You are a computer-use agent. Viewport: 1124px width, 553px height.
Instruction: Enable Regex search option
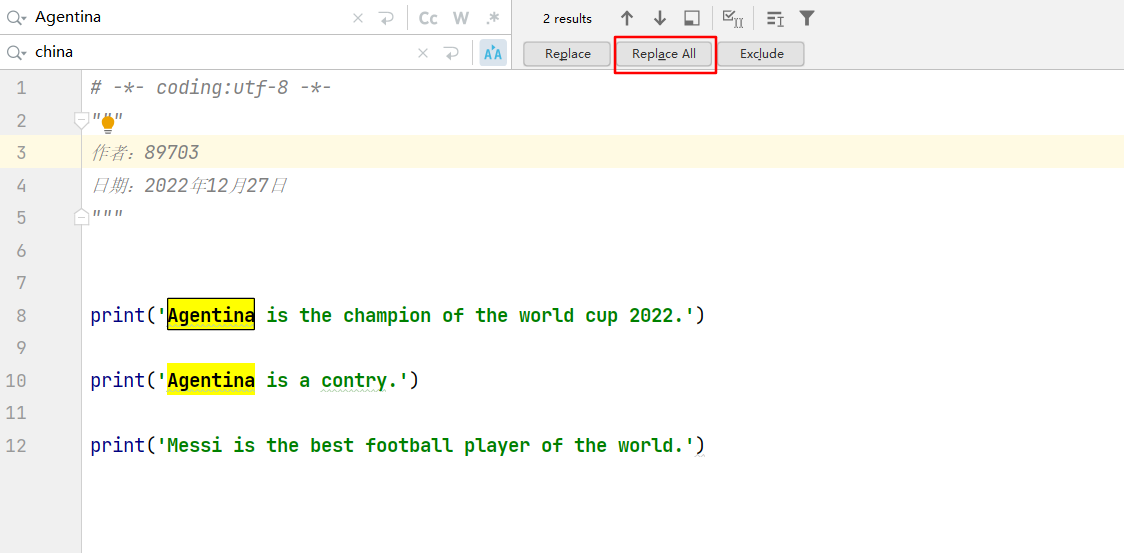[492, 18]
